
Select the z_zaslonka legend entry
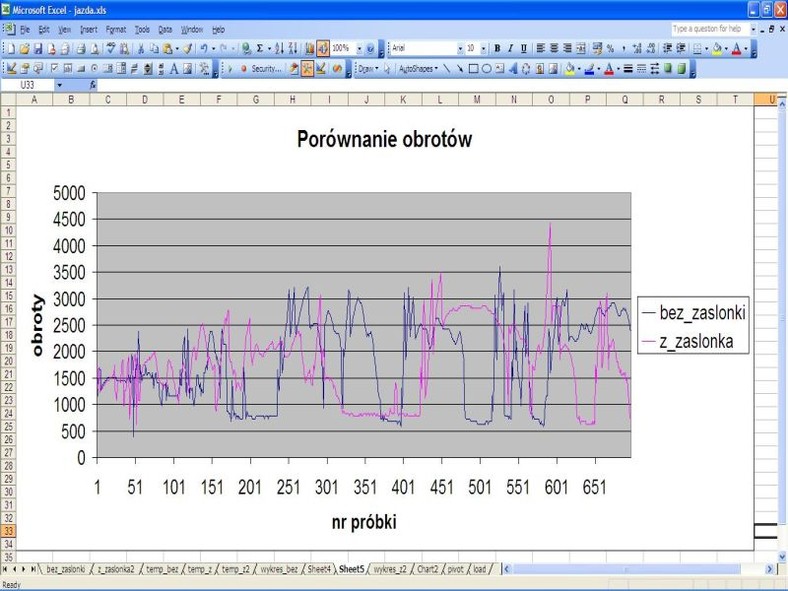click(687, 342)
